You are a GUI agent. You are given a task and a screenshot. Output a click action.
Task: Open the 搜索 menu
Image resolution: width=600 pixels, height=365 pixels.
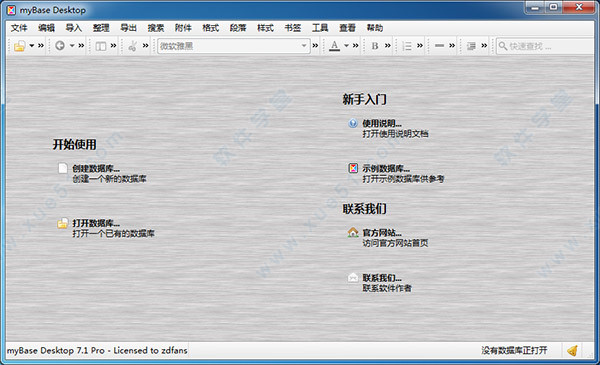tap(156, 28)
